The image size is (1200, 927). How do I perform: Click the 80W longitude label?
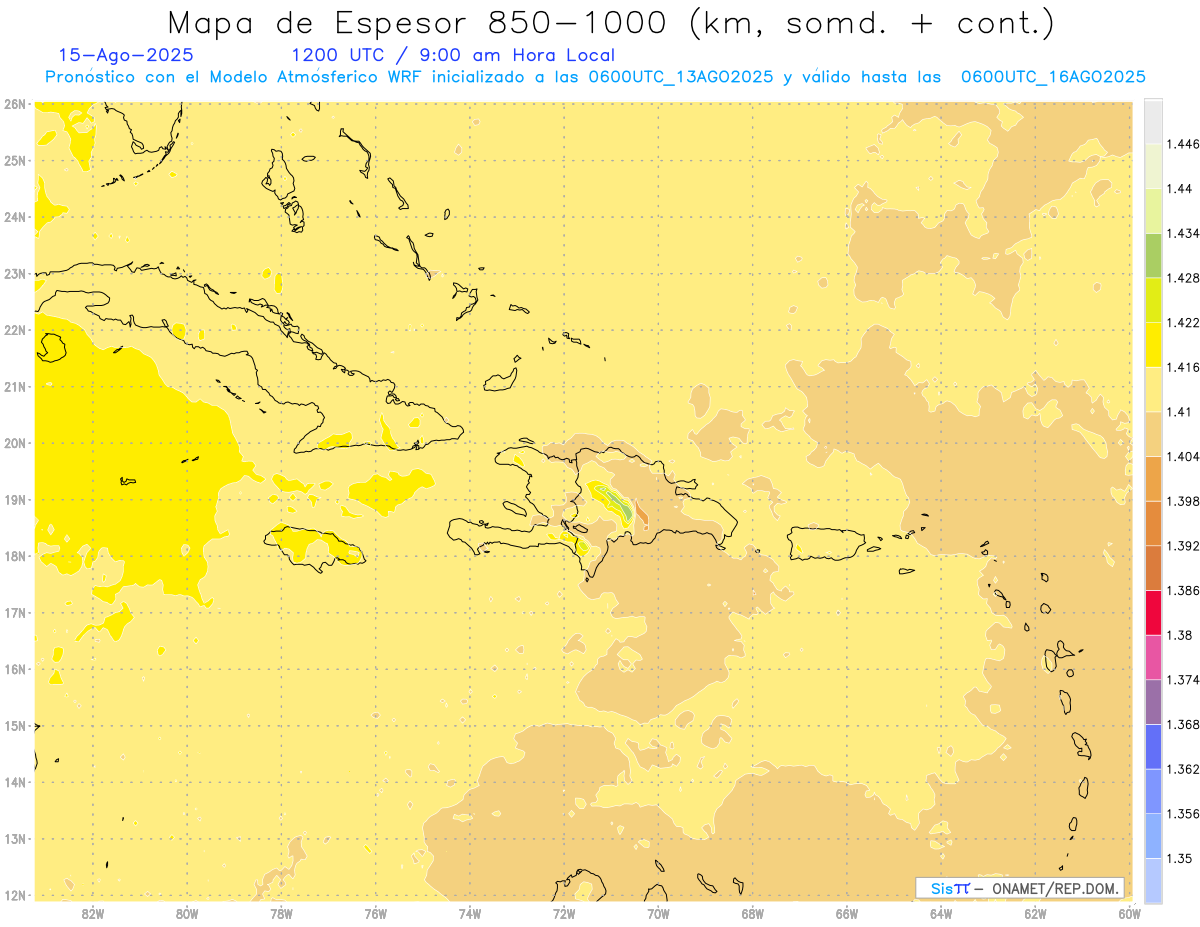coord(187,913)
